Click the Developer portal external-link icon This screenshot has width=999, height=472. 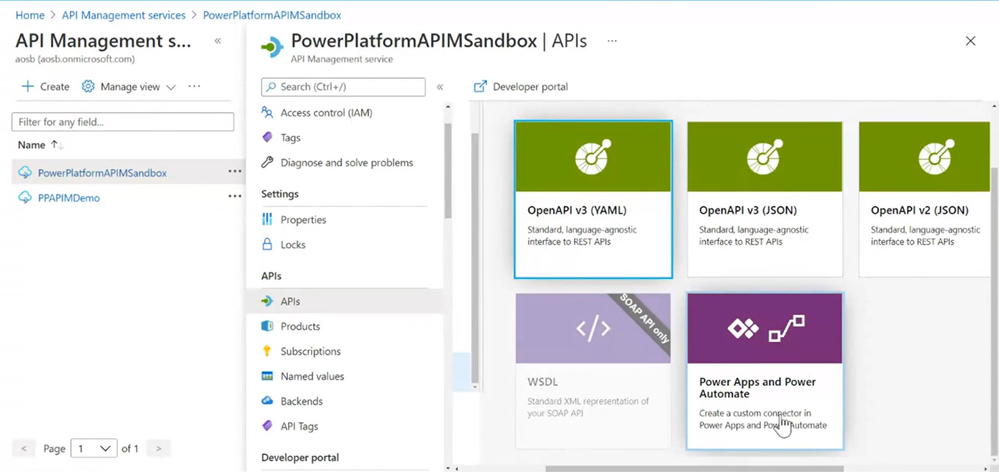(x=480, y=87)
